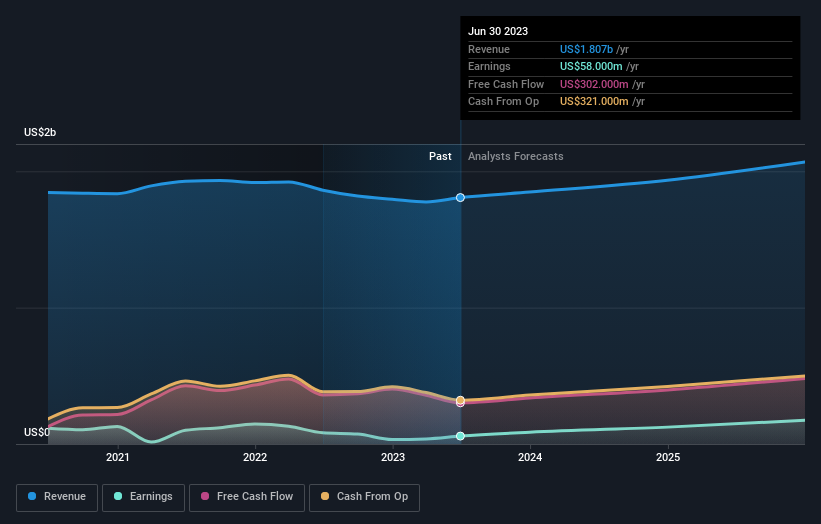821x524 pixels.
Task: Click the US$2b y-axis label
Action: pyautogui.click(x=40, y=132)
